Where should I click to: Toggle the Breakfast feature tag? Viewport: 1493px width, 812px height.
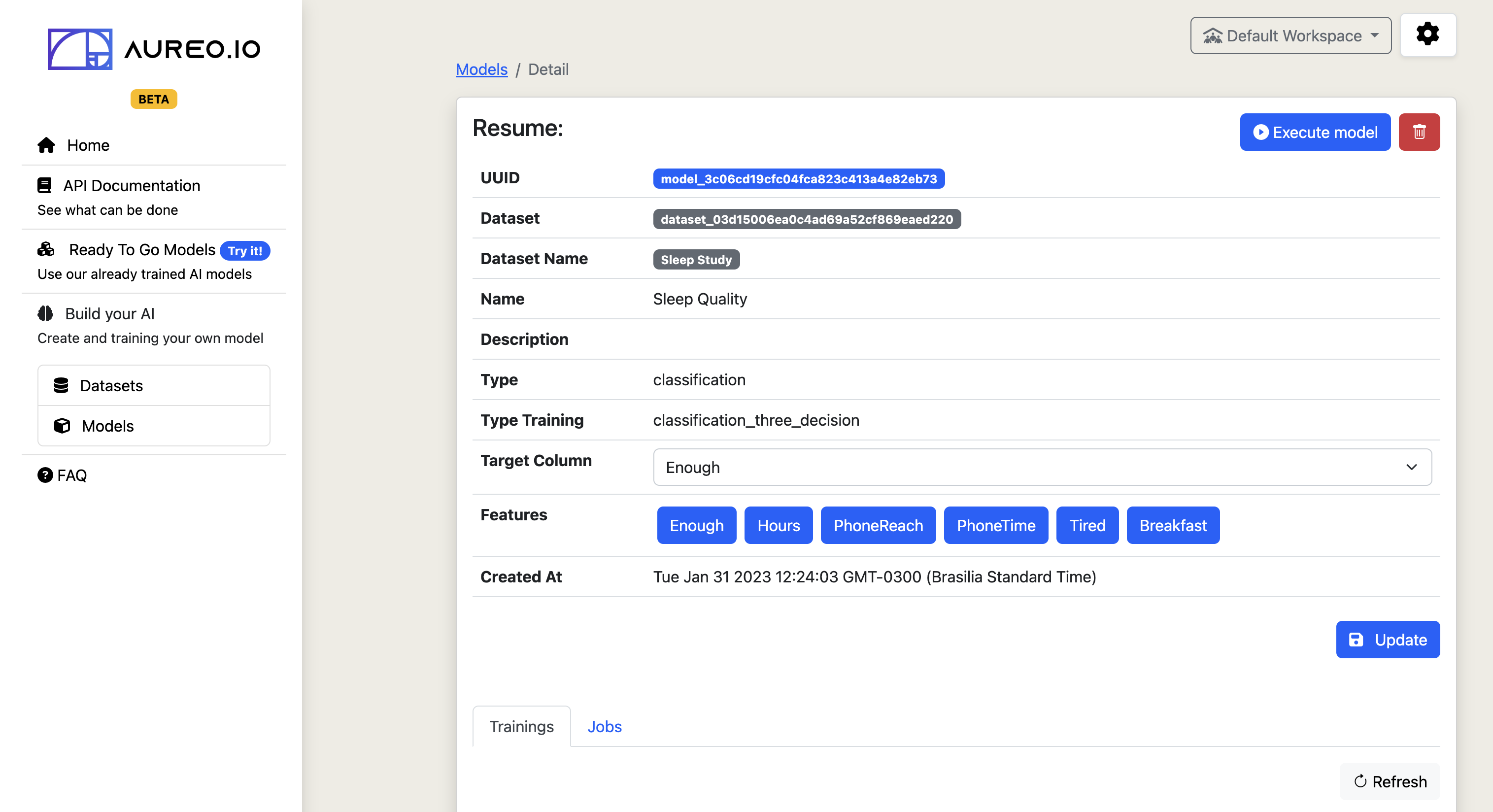coord(1173,525)
